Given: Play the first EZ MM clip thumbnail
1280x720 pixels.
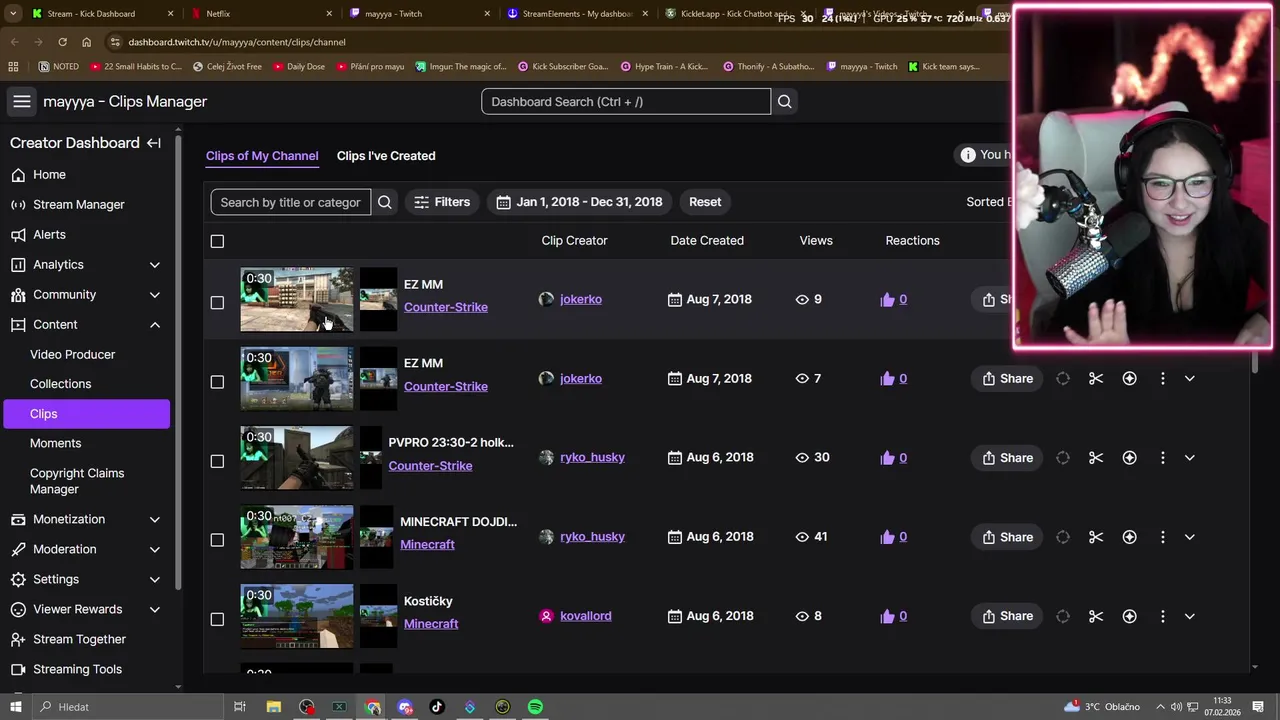Looking at the screenshot, I should tap(297, 299).
